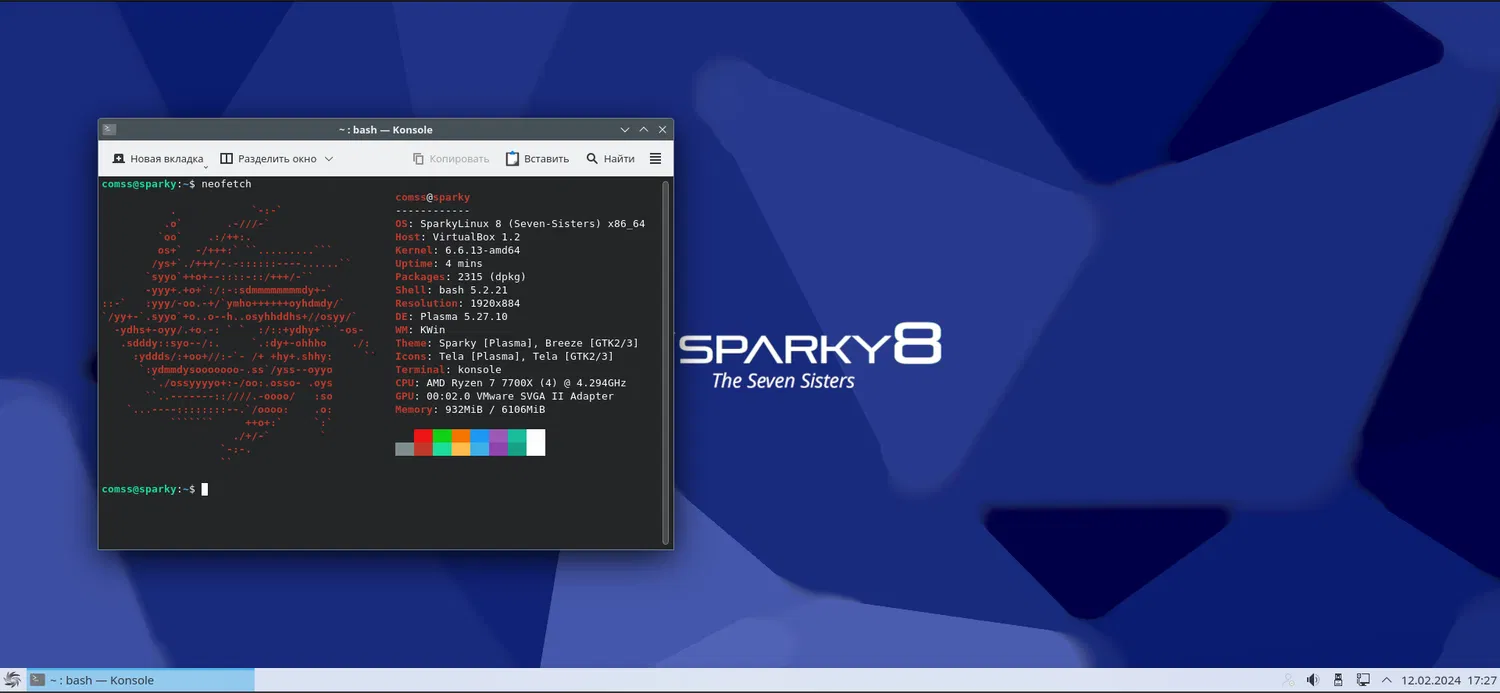
Task: Click the Memory: 932MiB / 6106MiB line
Action: tap(470, 409)
